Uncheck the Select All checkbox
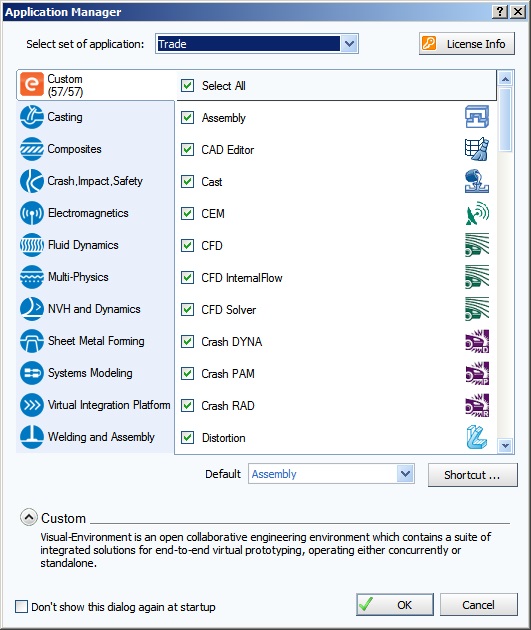 (x=187, y=86)
